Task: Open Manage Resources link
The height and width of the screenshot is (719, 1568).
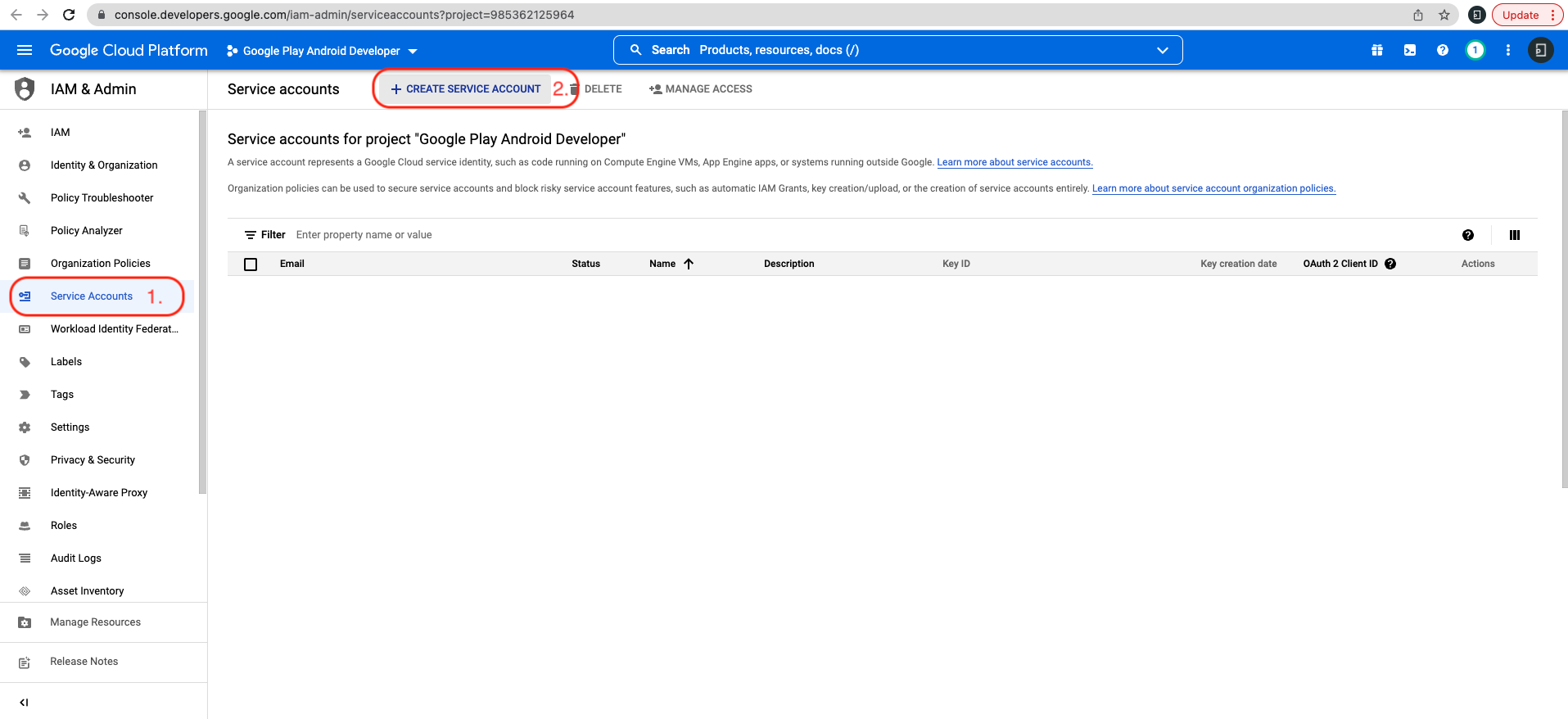Action: pos(95,622)
